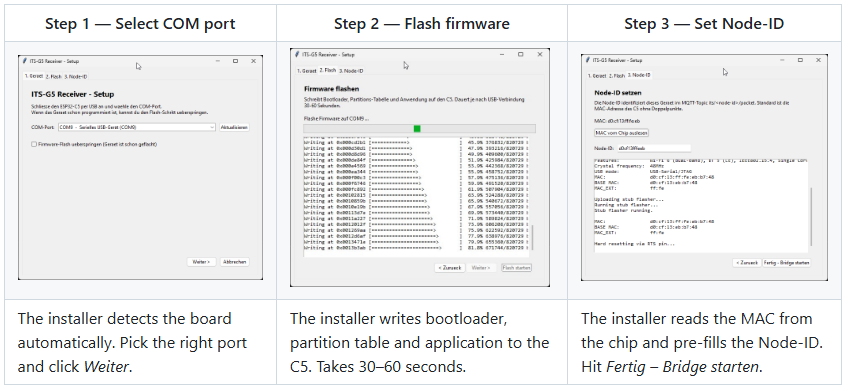Select '1. Geraet' tab in Step 2 window
Image resolution: width=849 pixels, height=388 pixels.
(x=306, y=71)
